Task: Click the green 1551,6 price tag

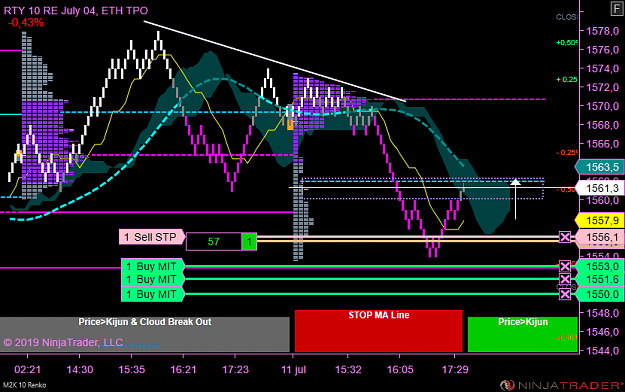Action: [599, 280]
